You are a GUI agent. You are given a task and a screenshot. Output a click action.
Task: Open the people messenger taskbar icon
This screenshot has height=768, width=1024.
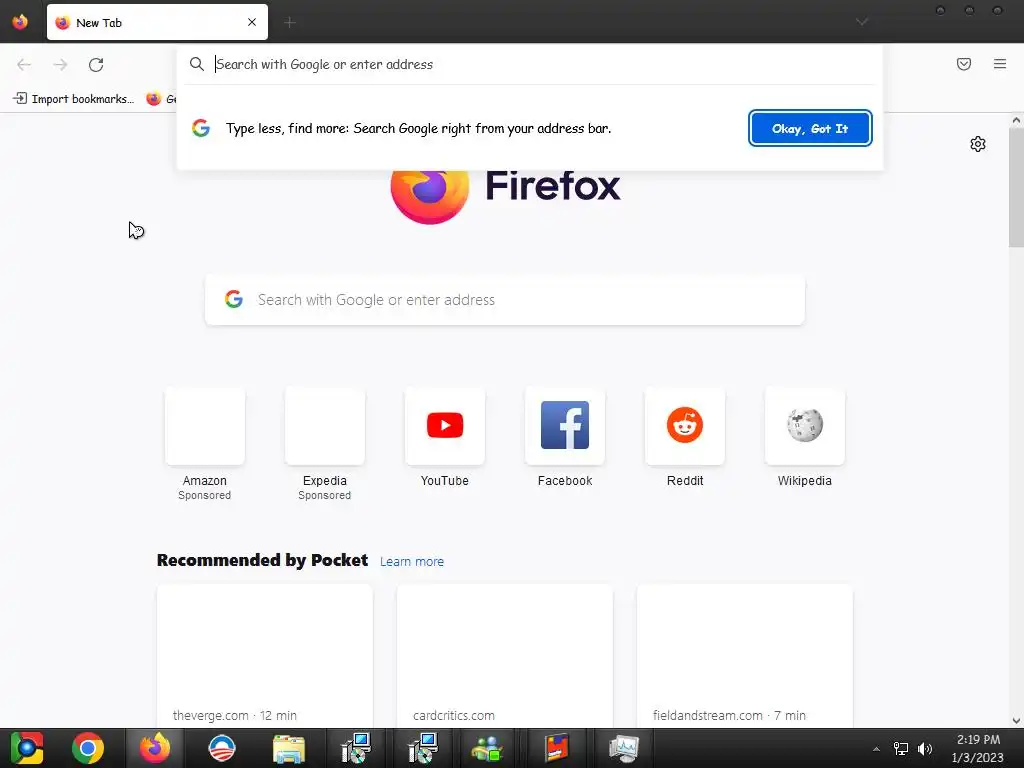click(487, 749)
